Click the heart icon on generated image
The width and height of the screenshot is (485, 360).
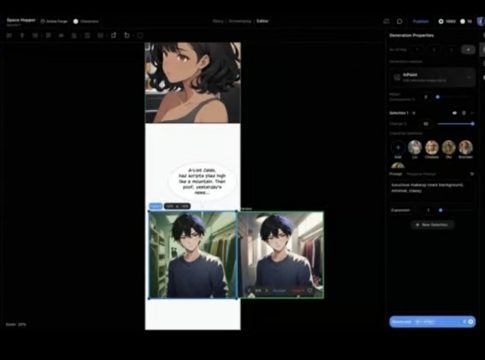point(310,291)
